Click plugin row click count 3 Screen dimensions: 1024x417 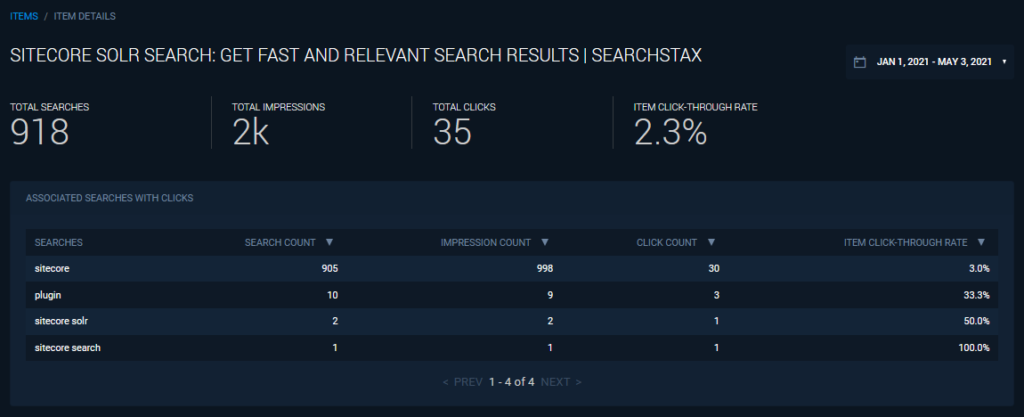[716, 295]
